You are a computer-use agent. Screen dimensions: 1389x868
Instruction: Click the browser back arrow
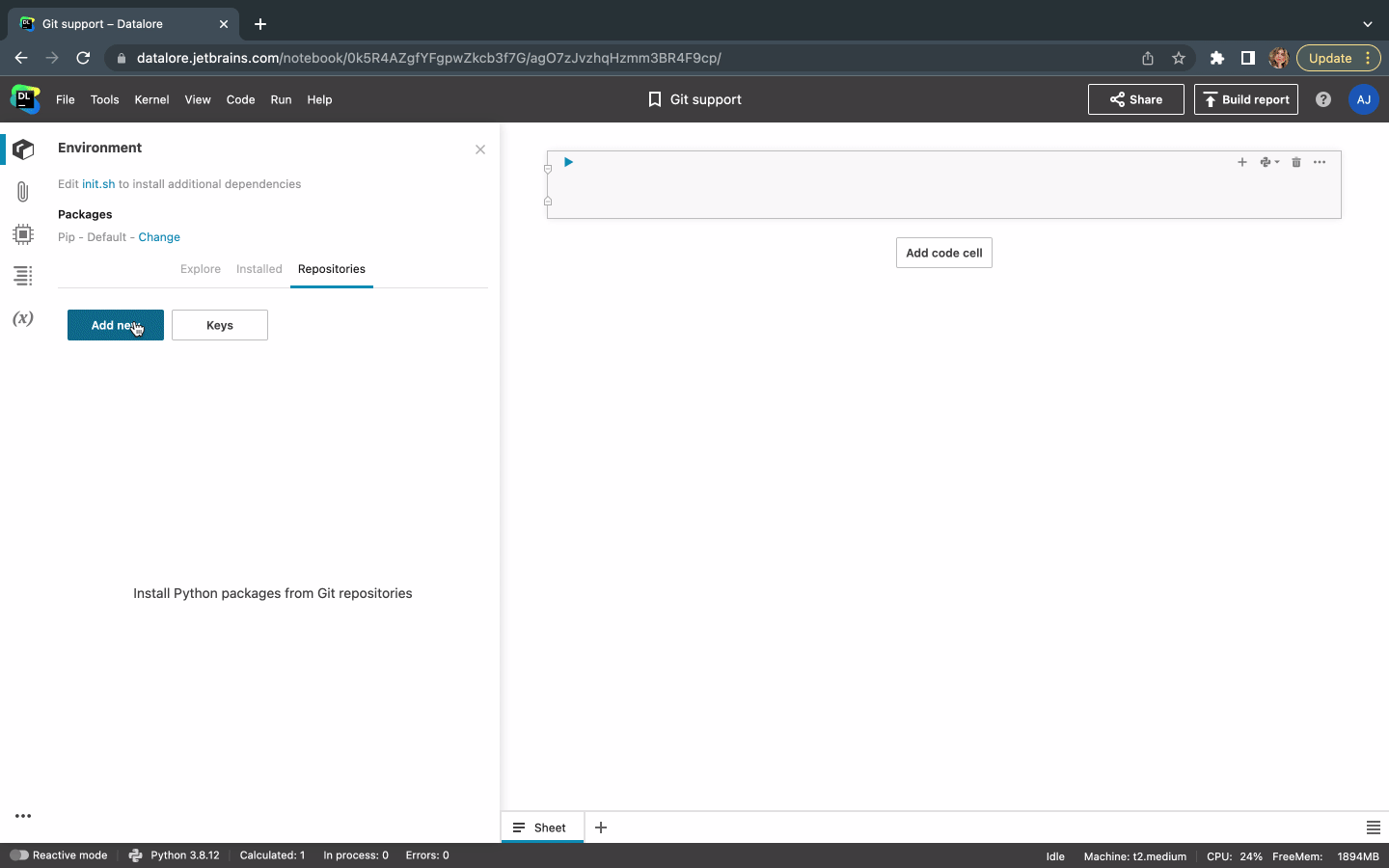[x=21, y=58]
